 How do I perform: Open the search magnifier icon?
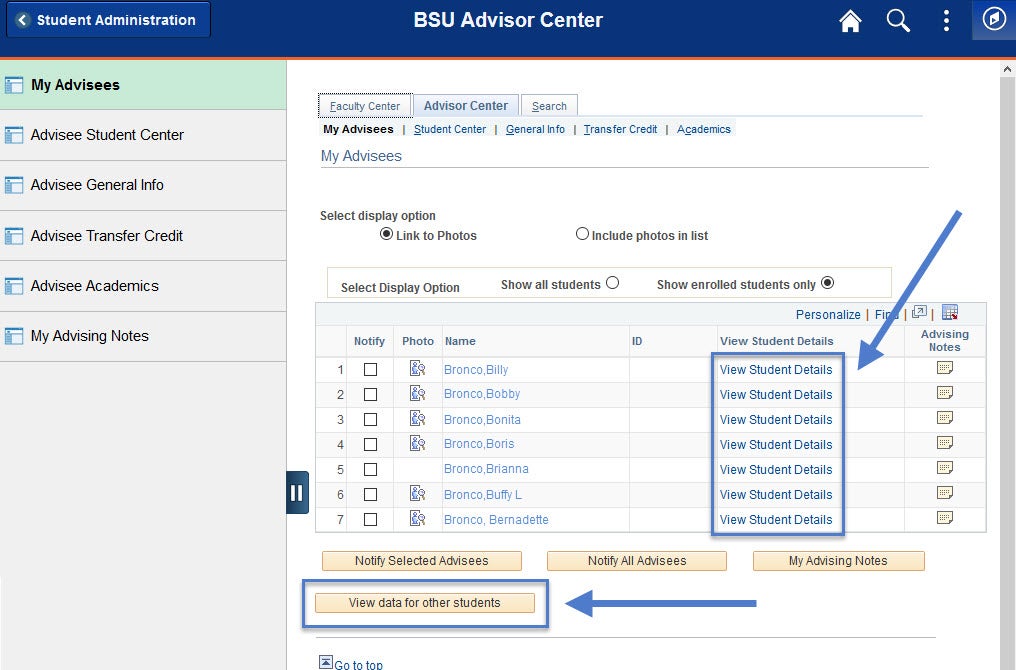tap(898, 20)
